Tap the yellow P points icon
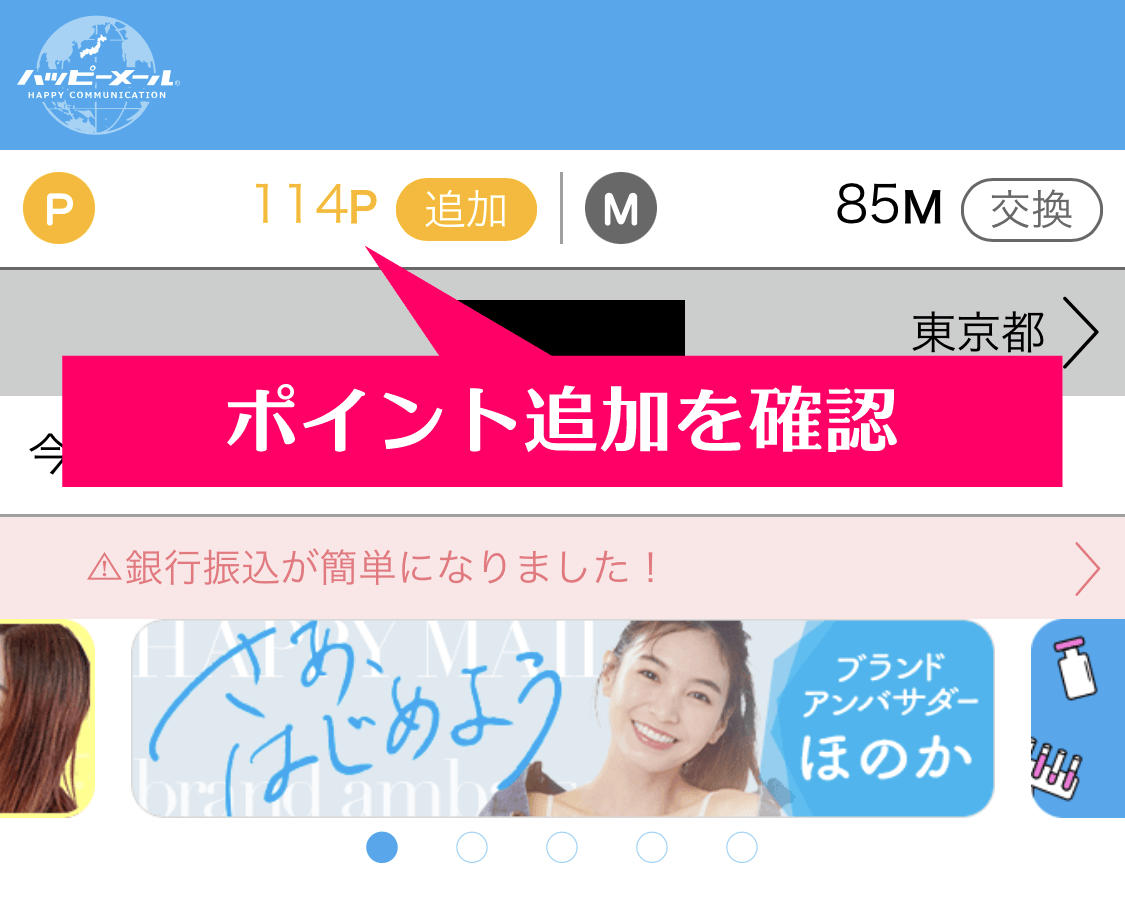Screen dimensions: 1125x910 click(59, 208)
